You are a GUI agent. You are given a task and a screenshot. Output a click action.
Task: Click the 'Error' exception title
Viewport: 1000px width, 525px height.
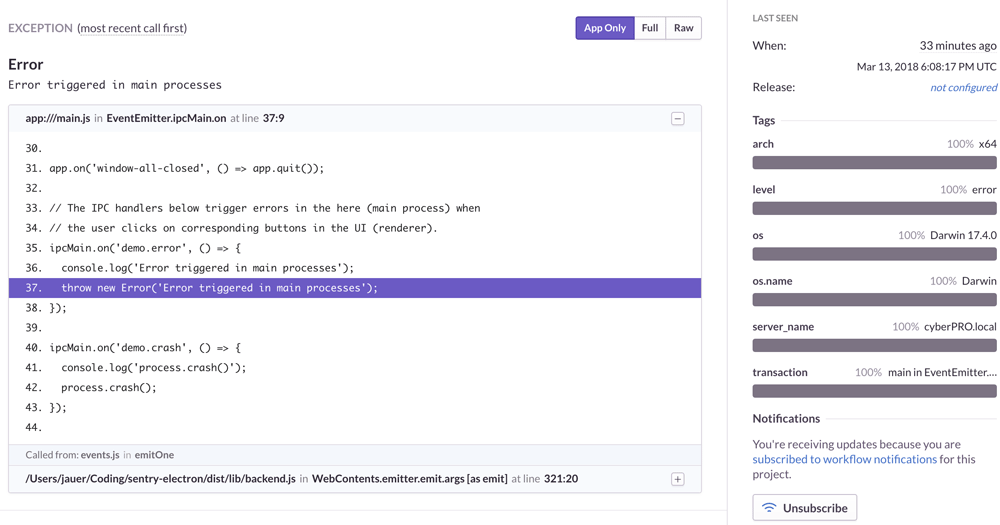pos(26,64)
